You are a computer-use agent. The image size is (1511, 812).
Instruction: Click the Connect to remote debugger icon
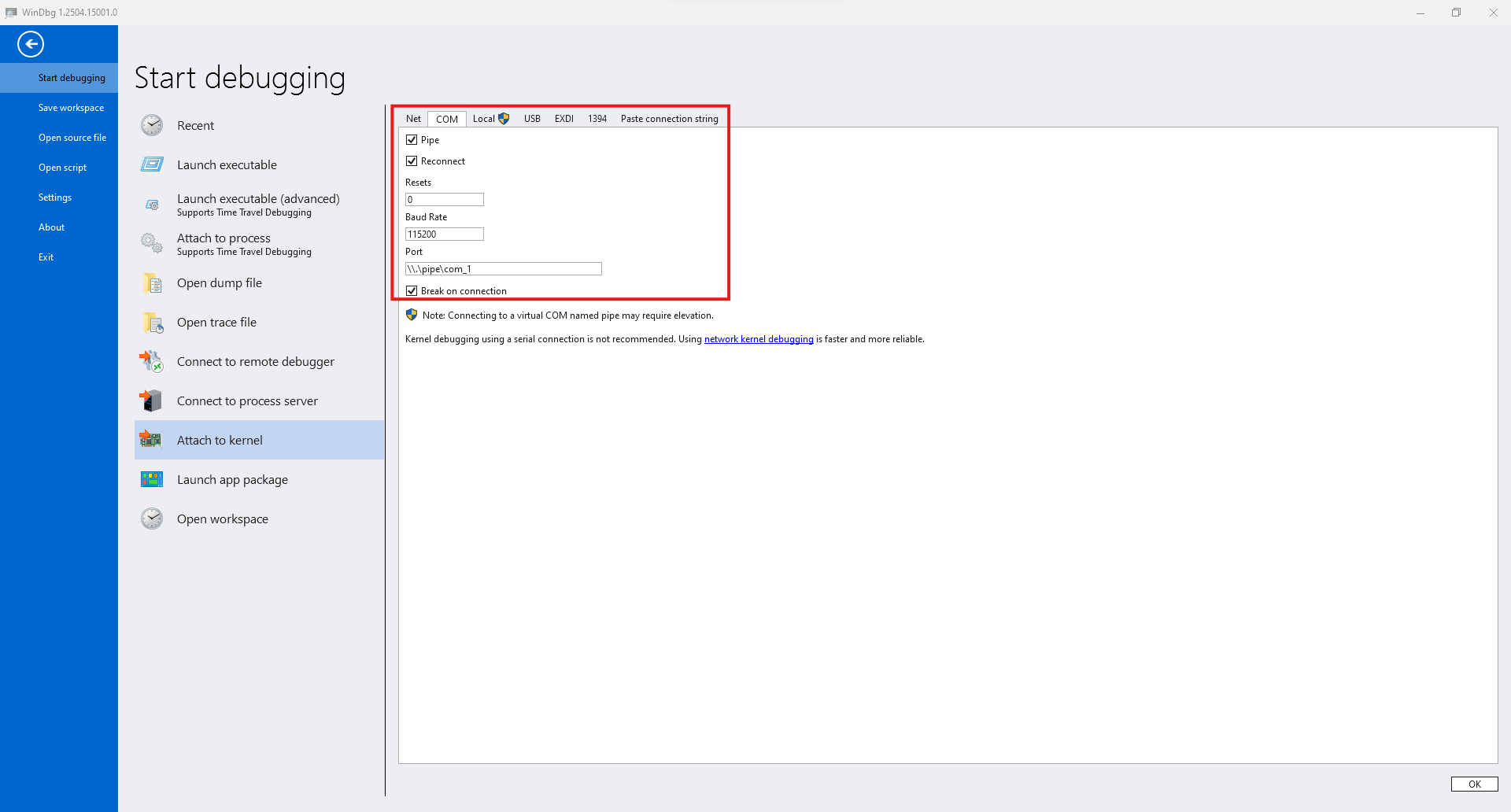(152, 362)
